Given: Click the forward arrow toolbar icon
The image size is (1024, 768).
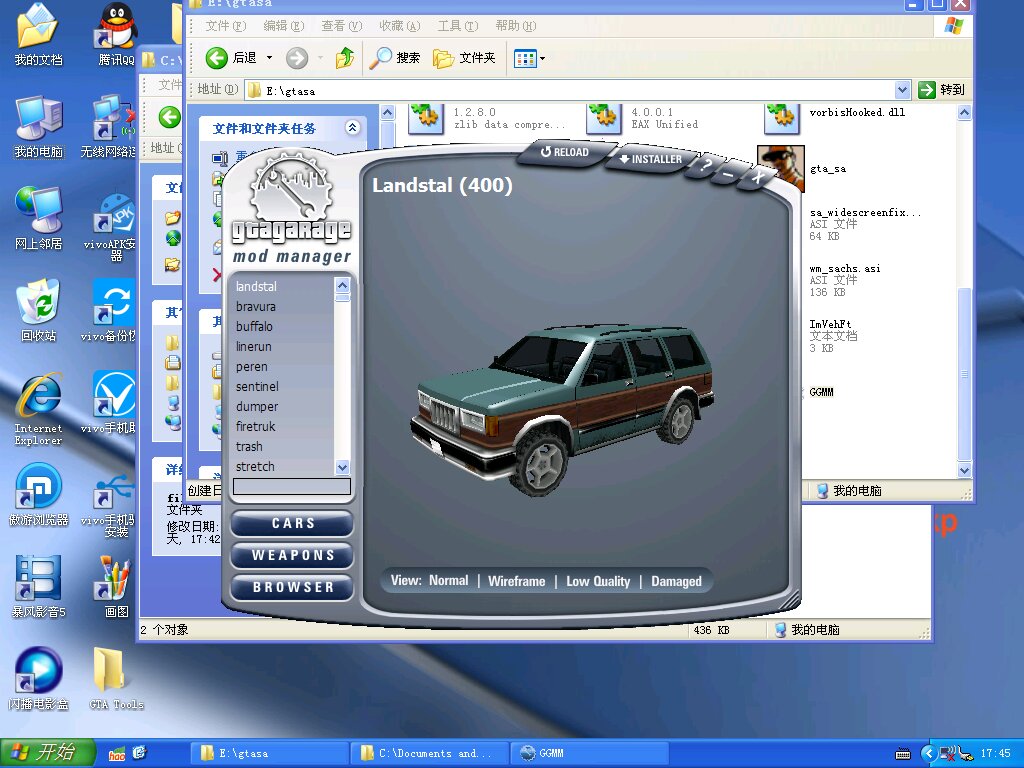Looking at the screenshot, I should pyautogui.click(x=296, y=58).
